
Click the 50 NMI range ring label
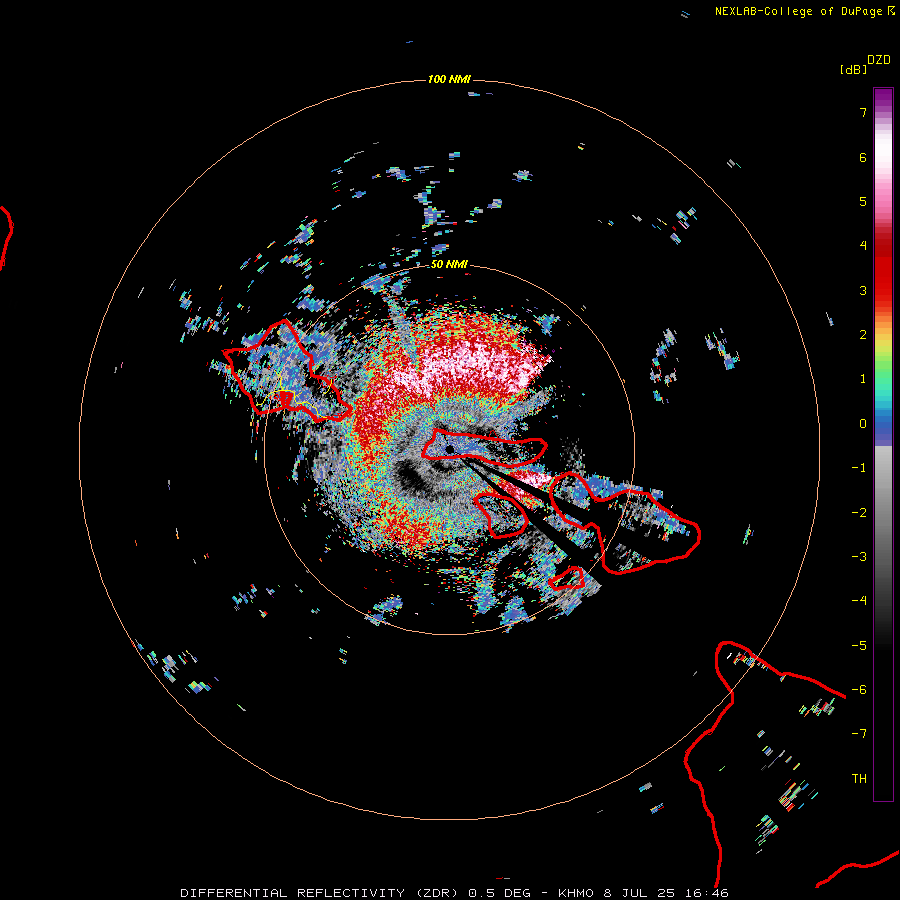coord(449,264)
